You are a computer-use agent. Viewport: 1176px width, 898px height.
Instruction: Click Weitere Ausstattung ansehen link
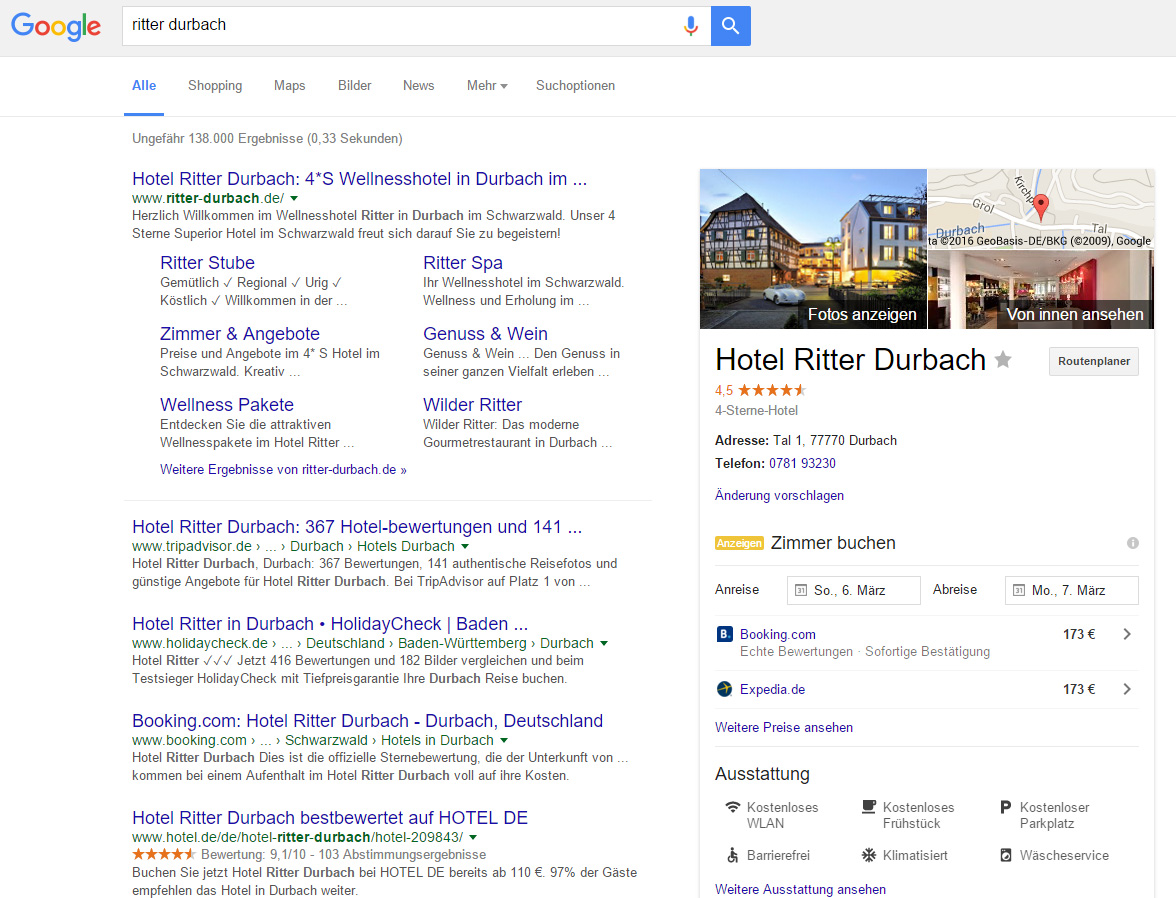800,889
